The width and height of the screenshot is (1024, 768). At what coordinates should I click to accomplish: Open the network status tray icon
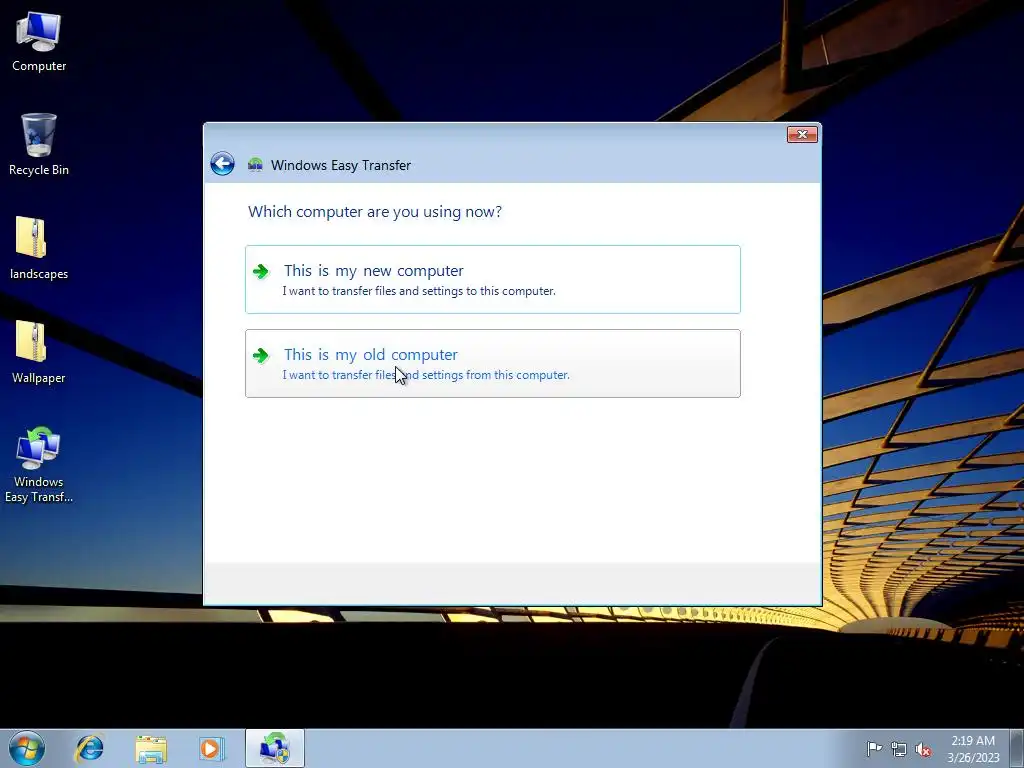point(899,749)
